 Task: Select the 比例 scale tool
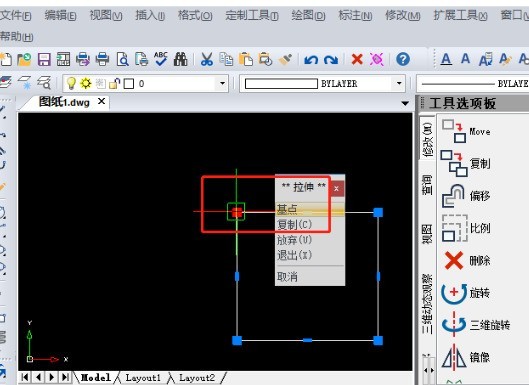click(466, 228)
